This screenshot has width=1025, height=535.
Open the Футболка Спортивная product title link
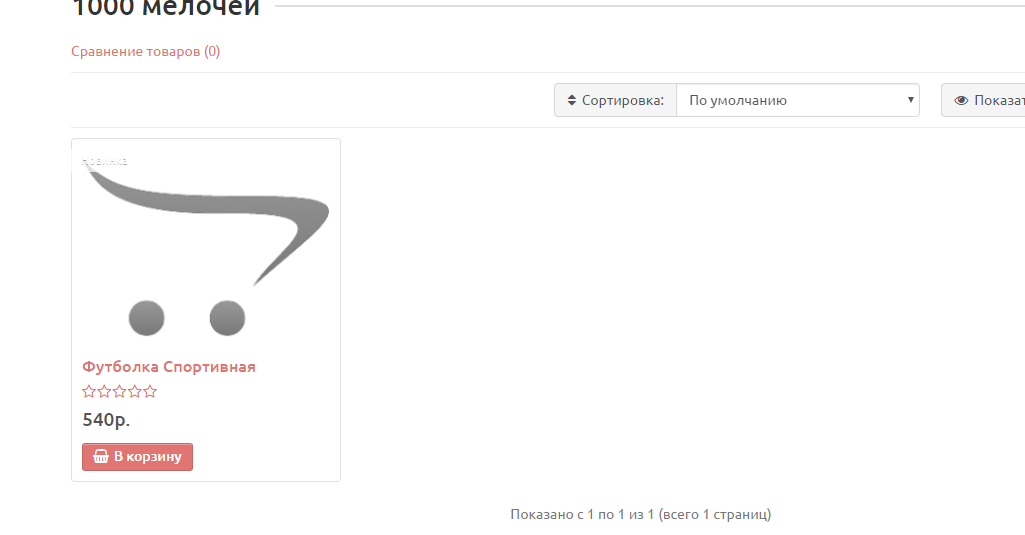point(169,367)
